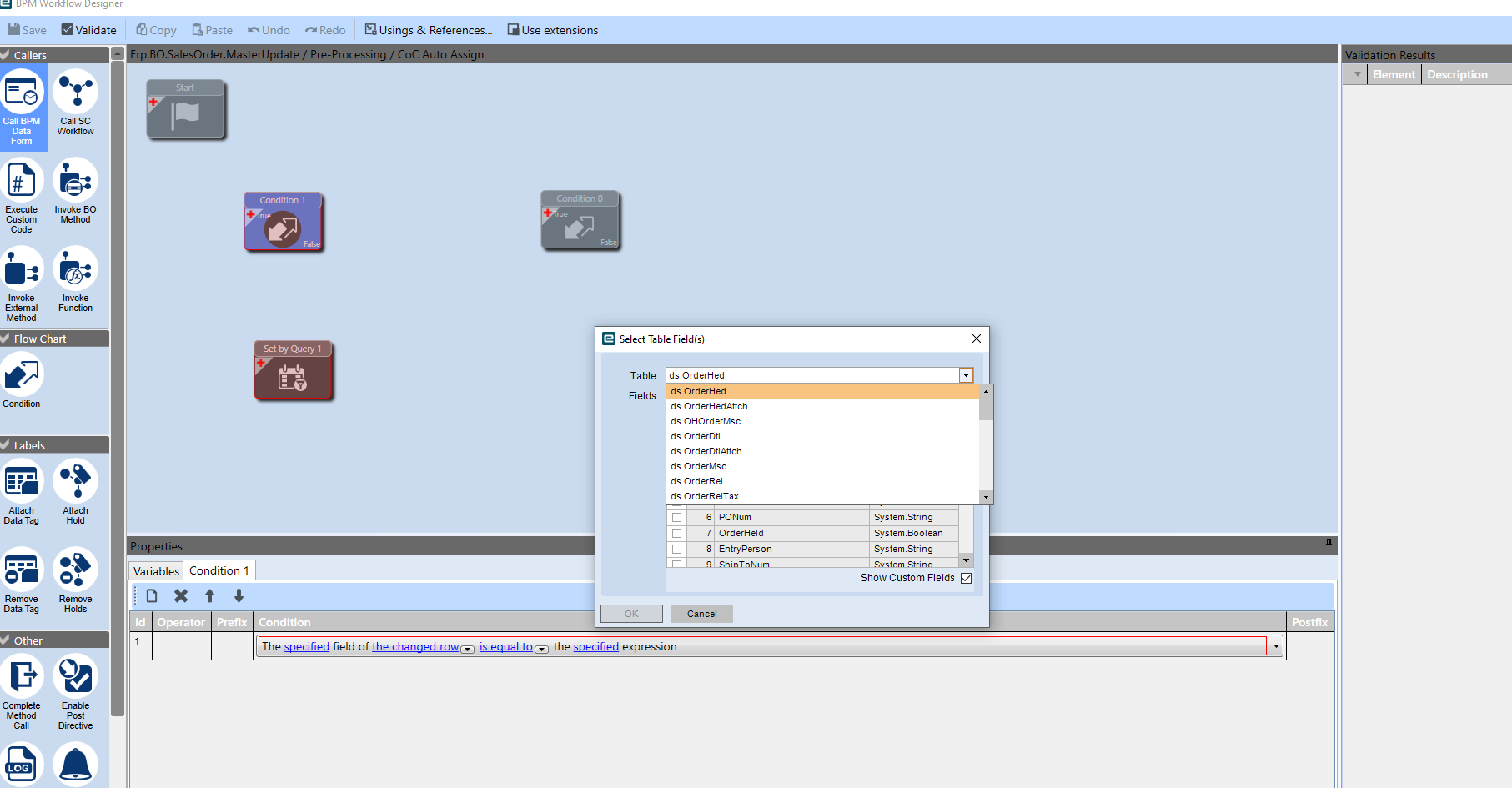Check the OrderHeld field checkbox

coord(676,533)
